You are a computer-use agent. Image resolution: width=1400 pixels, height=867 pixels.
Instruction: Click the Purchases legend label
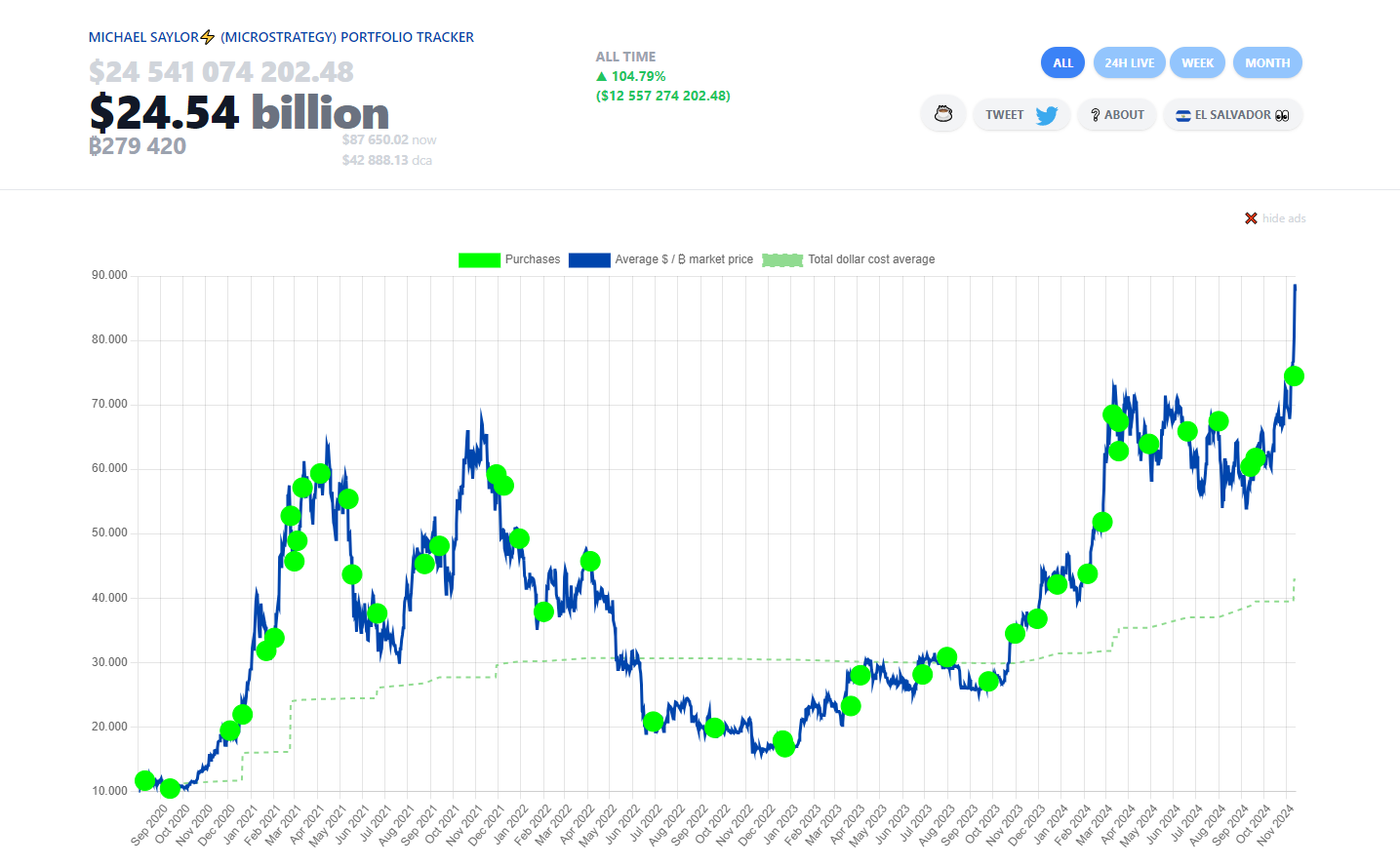click(x=533, y=259)
